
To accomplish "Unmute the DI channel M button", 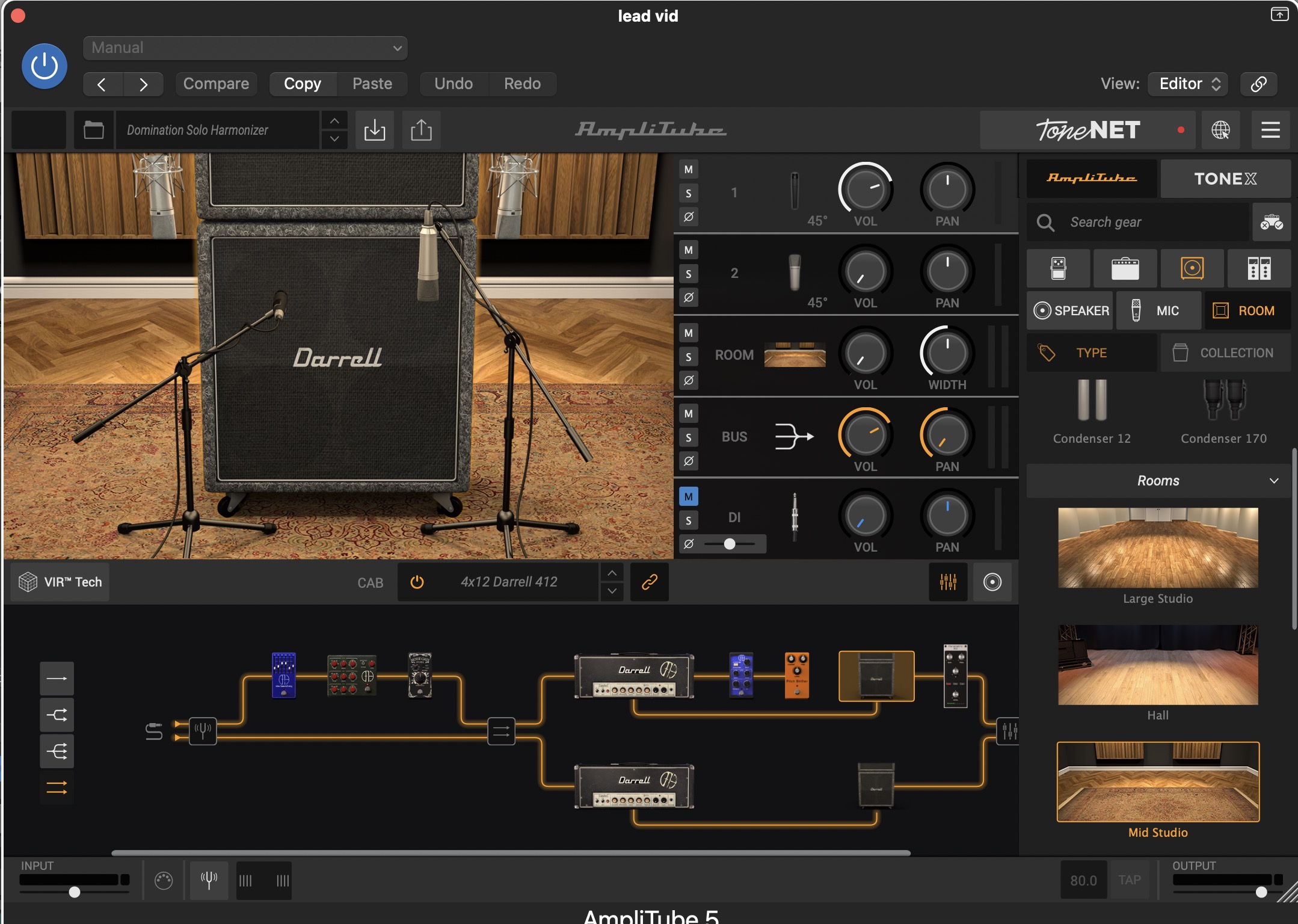I will (x=688, y=497).
